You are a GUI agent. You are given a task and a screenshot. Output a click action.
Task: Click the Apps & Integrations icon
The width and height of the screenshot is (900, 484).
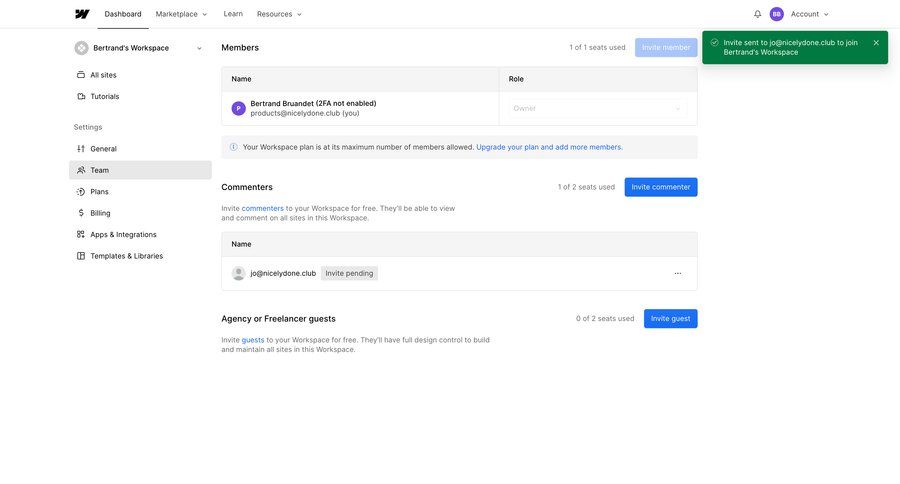click(x=81, y=234)
